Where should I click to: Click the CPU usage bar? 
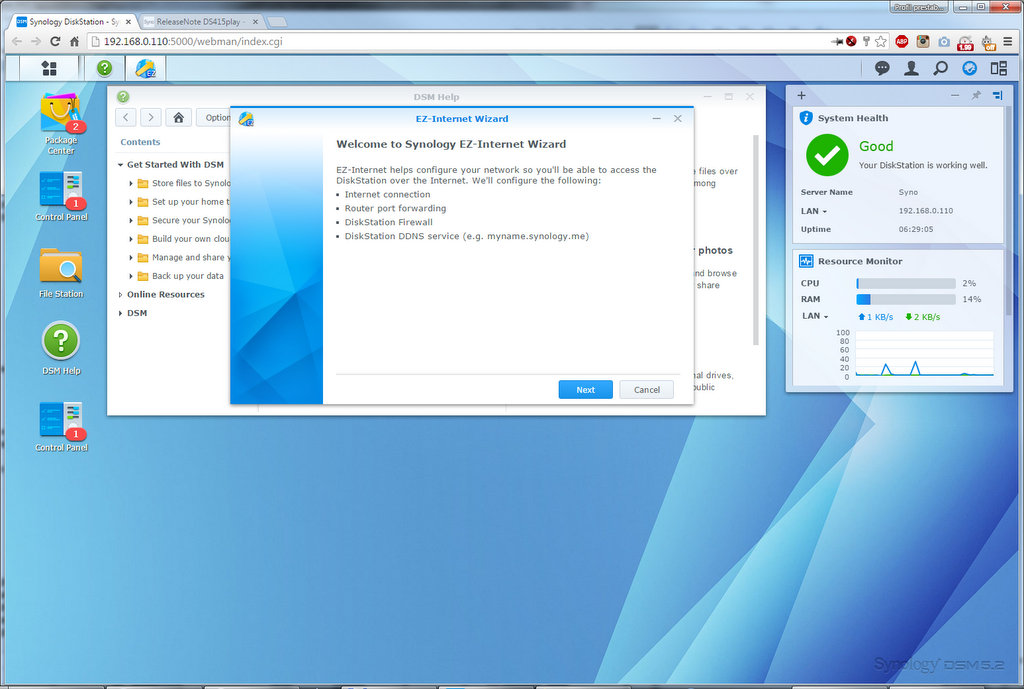(x=906, y=283)
